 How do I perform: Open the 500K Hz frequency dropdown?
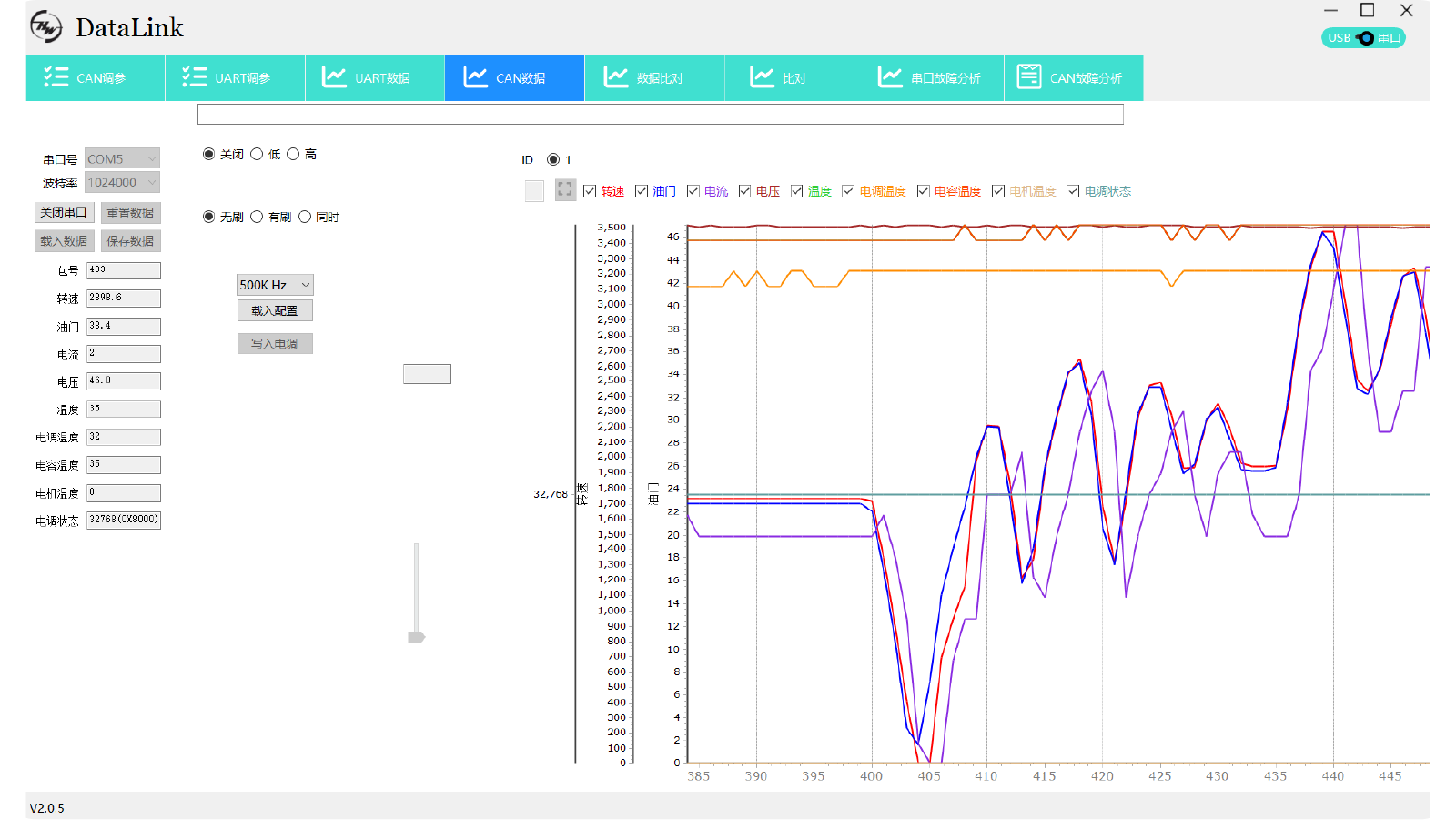point(275,285)
